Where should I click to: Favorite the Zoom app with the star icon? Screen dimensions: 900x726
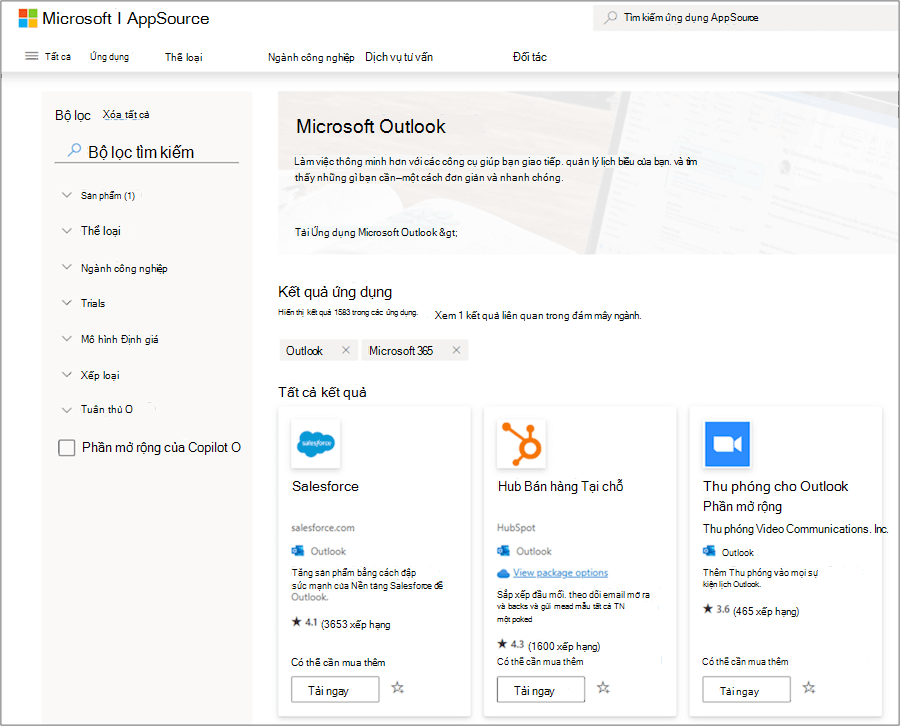coord(809,688)
